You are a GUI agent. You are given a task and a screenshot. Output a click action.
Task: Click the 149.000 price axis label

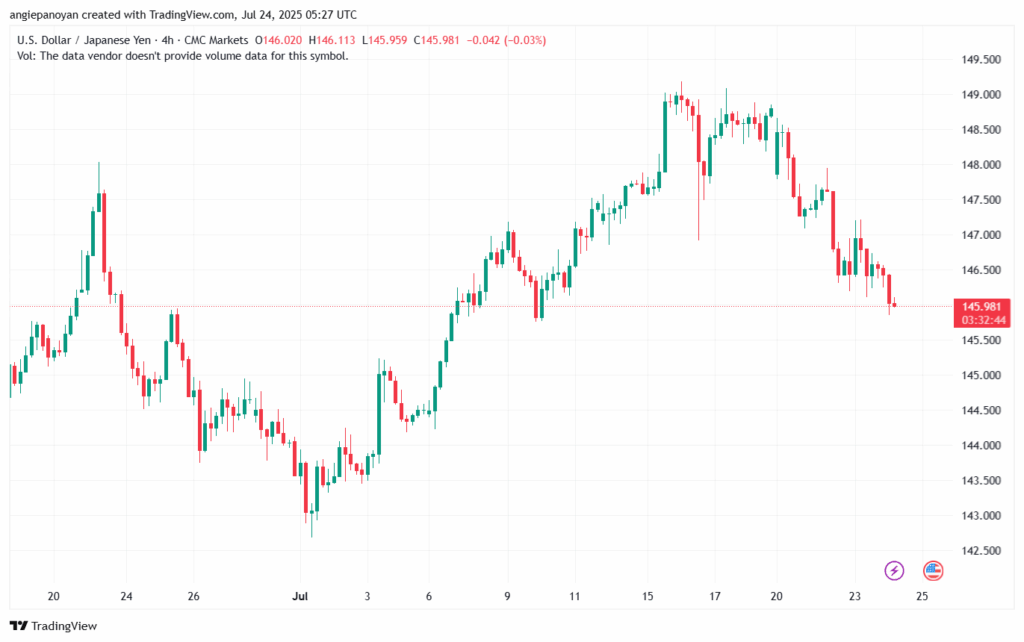[981, 95]
